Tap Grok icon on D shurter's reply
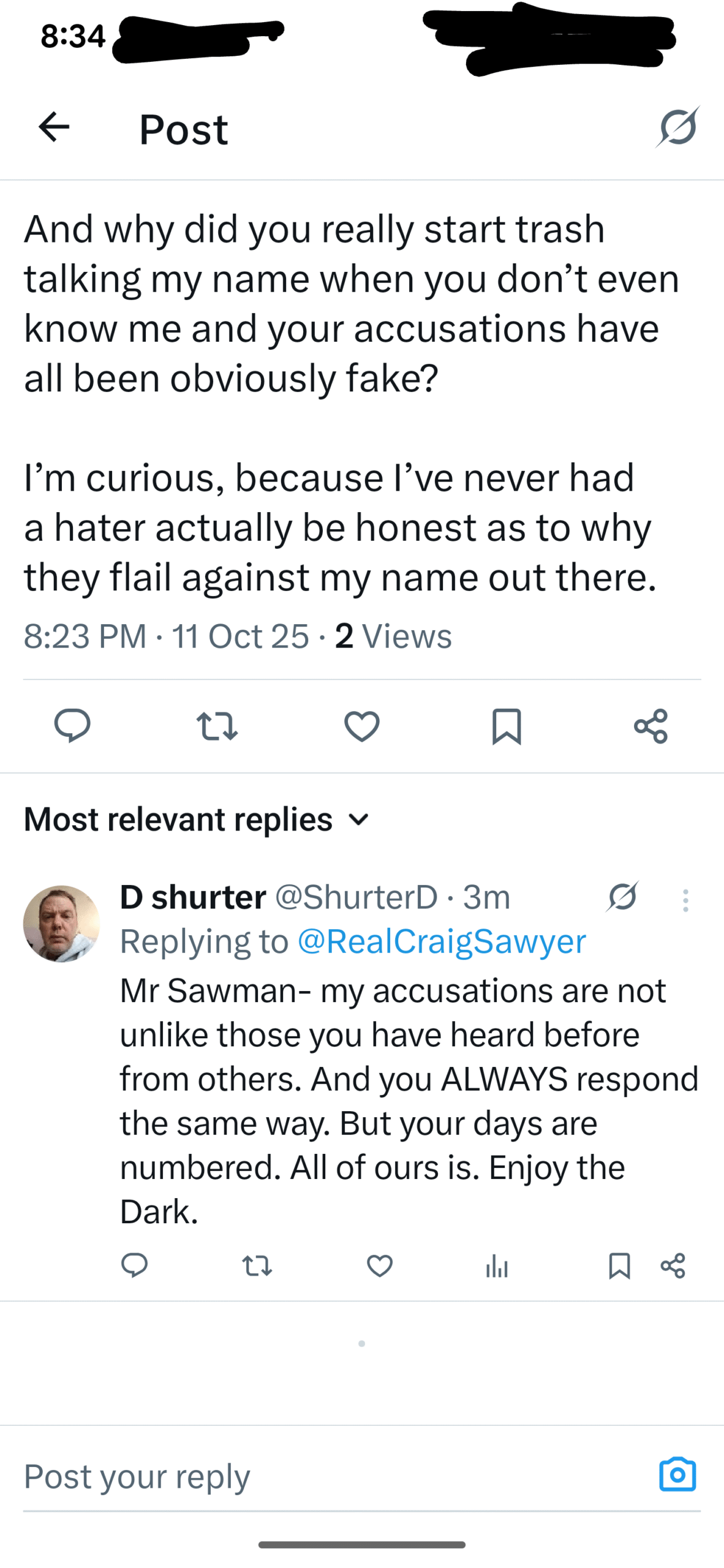 (x=623, y=897)
